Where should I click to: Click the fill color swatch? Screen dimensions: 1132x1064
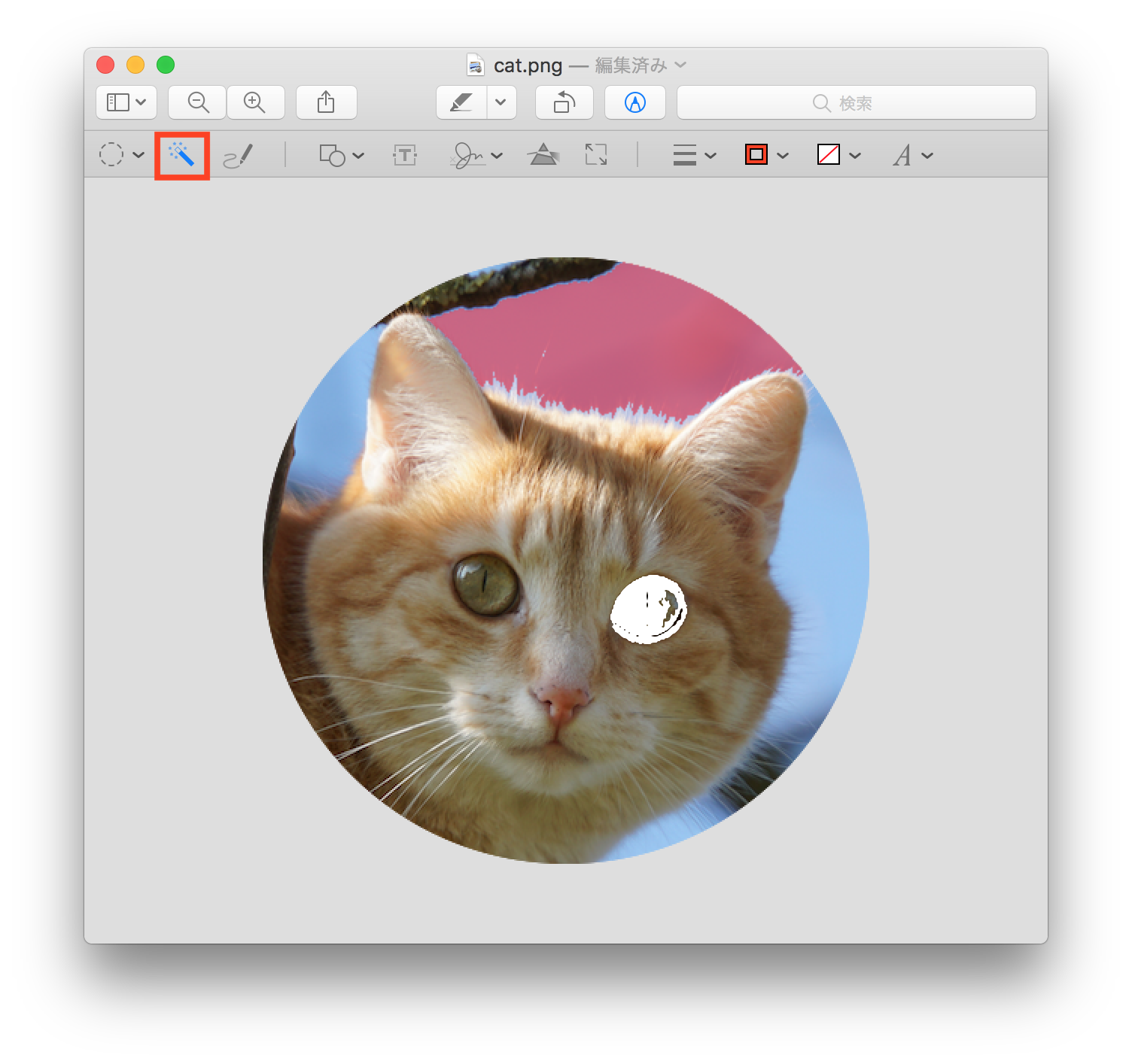click(829, 155)
